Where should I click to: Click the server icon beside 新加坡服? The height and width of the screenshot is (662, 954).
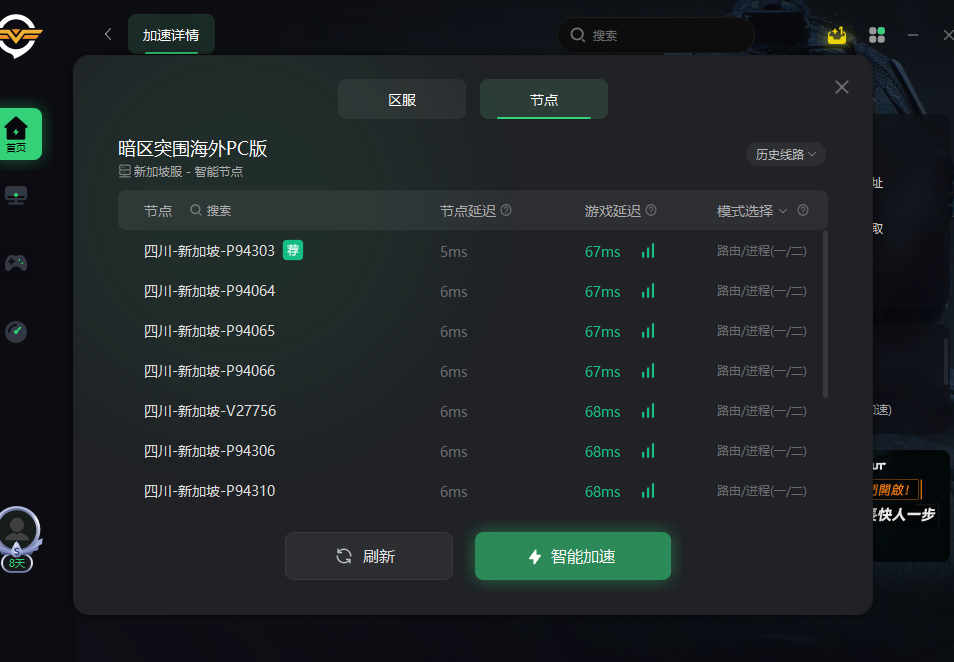point(125,172)
